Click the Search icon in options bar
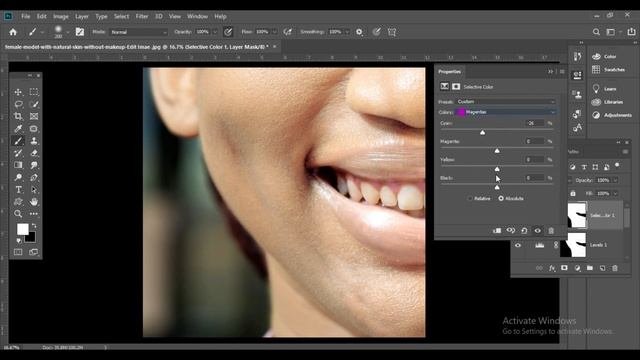640x360 pixels. pos(596,32)
